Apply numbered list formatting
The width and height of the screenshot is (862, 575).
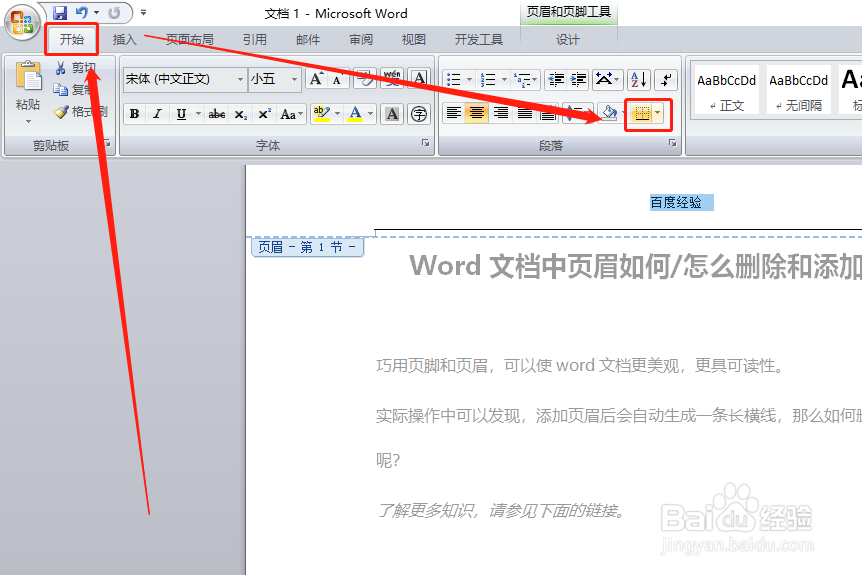(x=488, y=80)
